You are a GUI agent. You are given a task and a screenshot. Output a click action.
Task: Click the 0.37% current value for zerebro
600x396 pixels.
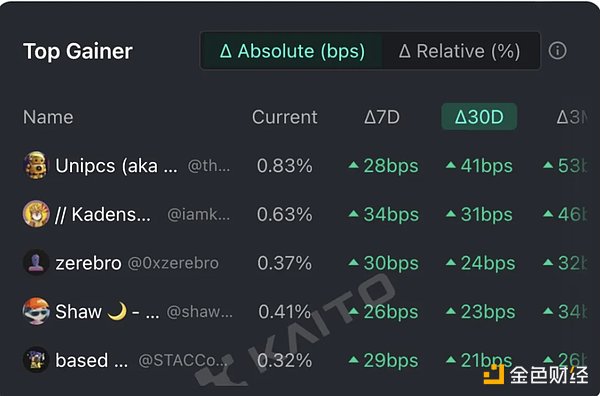tap(285, 263)
